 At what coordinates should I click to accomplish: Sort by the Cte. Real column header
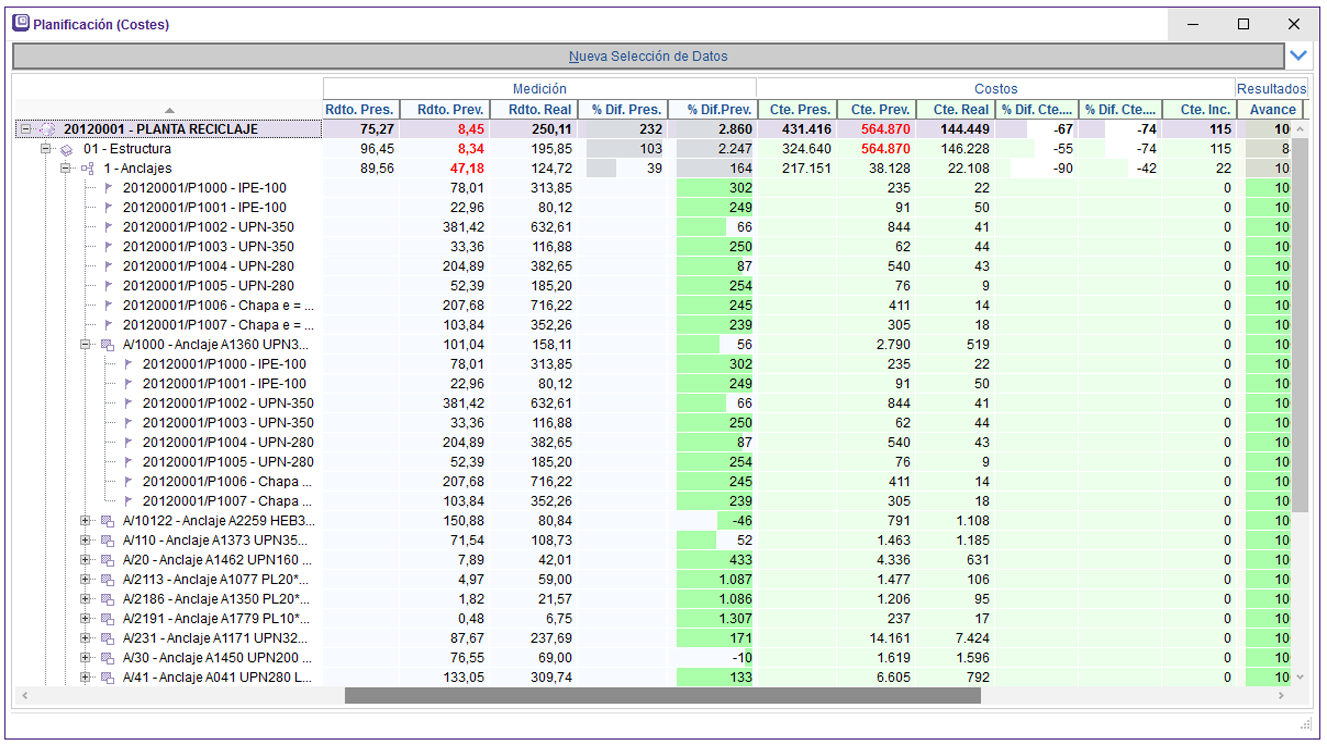pyautogui.click(x=960, y=109)
